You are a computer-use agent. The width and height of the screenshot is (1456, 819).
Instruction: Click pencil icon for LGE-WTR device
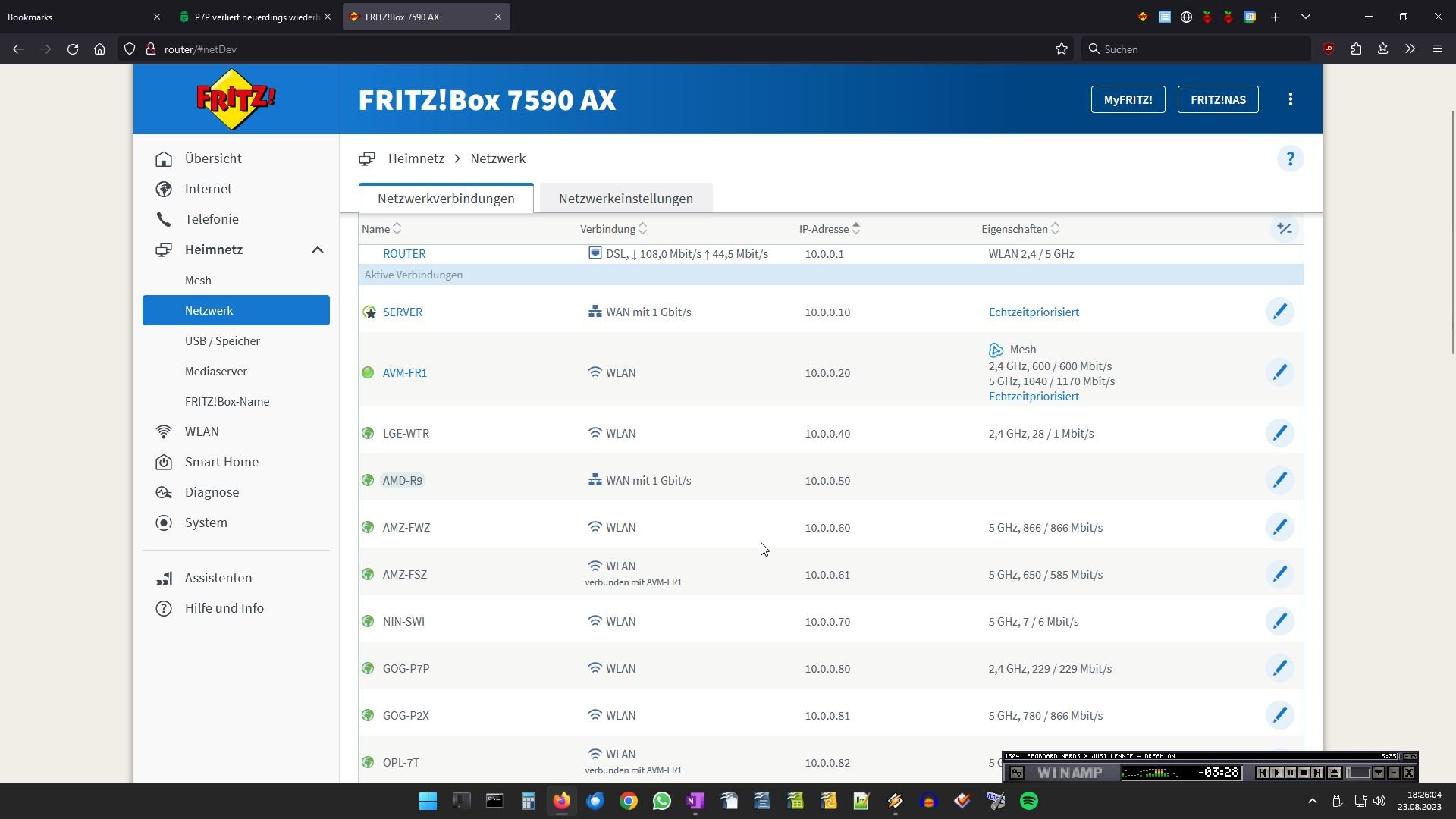coord(1279,433)
